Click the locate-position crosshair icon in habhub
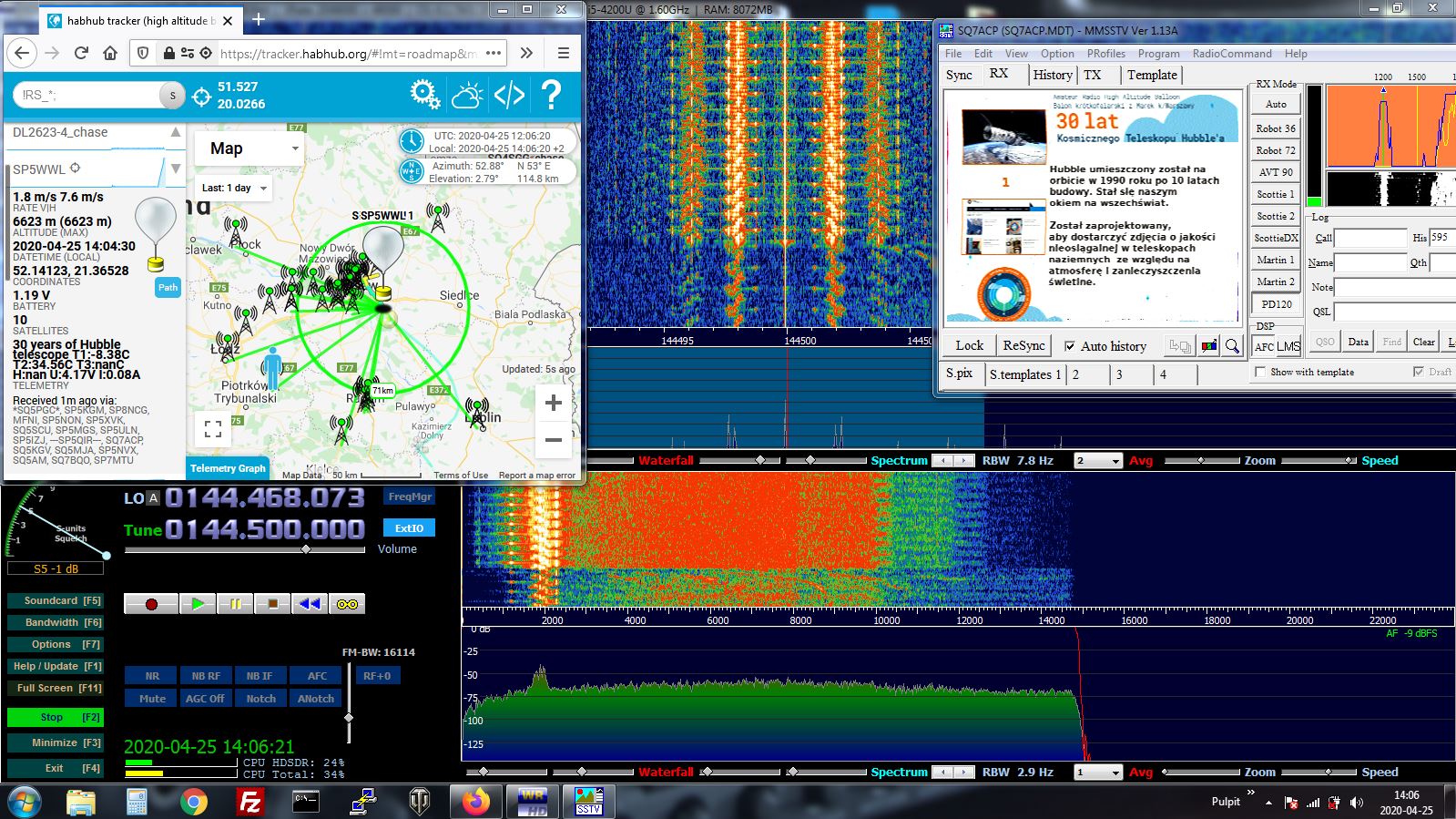1456x819 pixels. tap(202, 95)
